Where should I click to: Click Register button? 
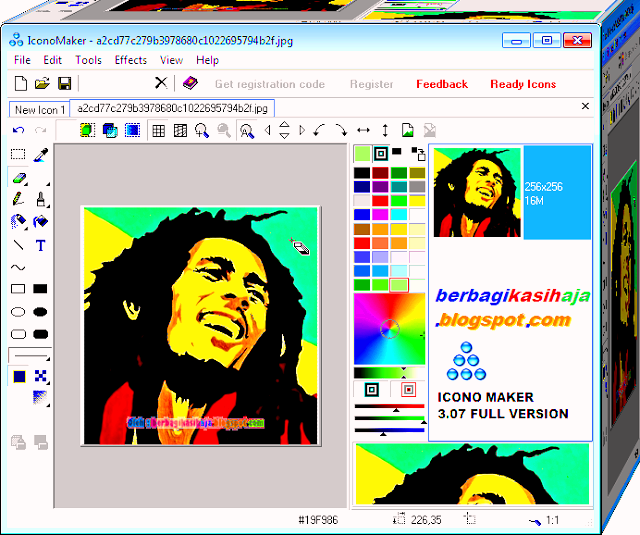[x=371, y=84]
